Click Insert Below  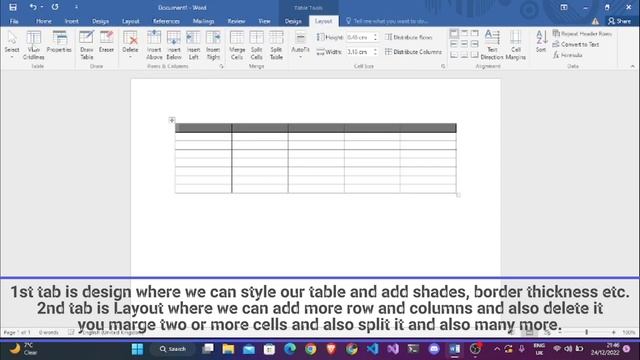173,45
